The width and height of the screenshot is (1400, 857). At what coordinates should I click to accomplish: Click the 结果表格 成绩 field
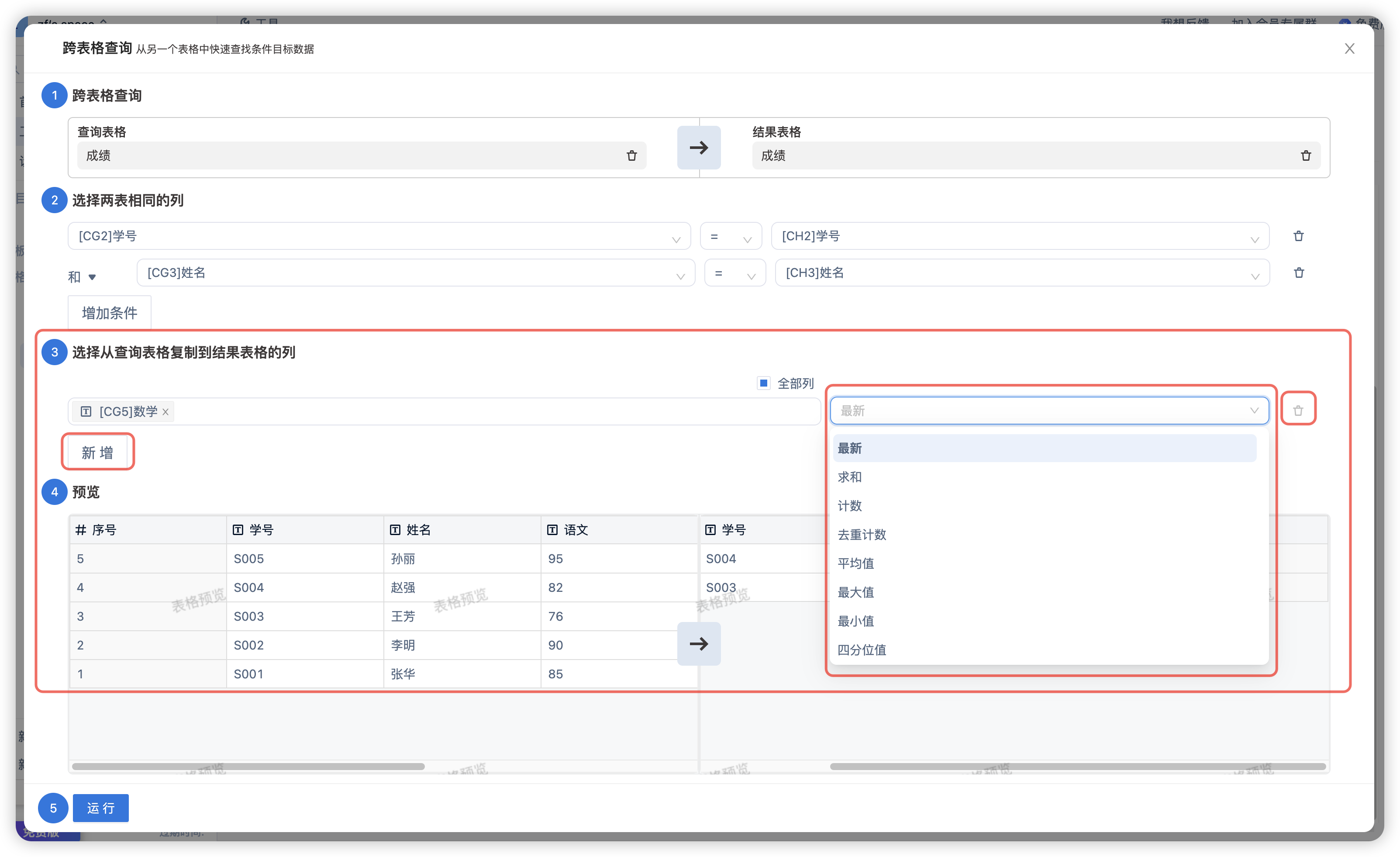click(x=1036, y=156)
